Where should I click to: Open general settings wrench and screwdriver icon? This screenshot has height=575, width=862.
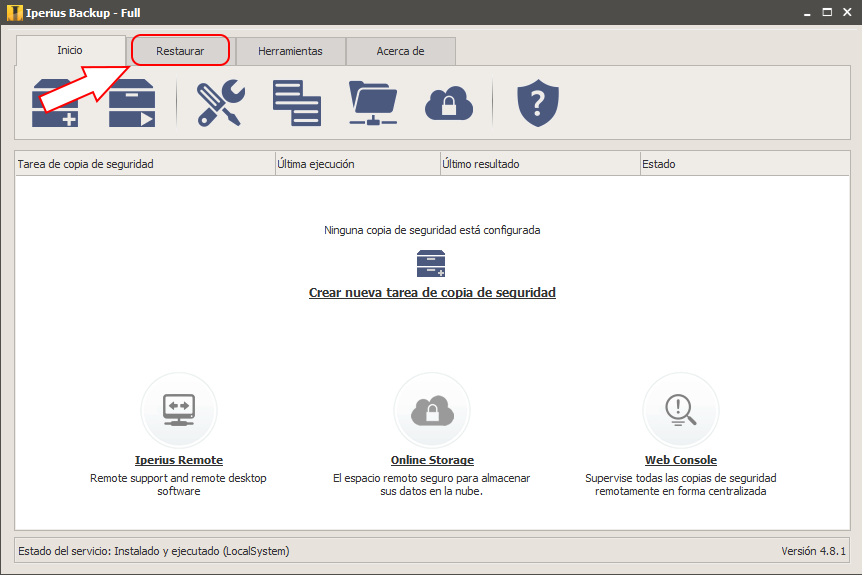(x=221, y=103)
